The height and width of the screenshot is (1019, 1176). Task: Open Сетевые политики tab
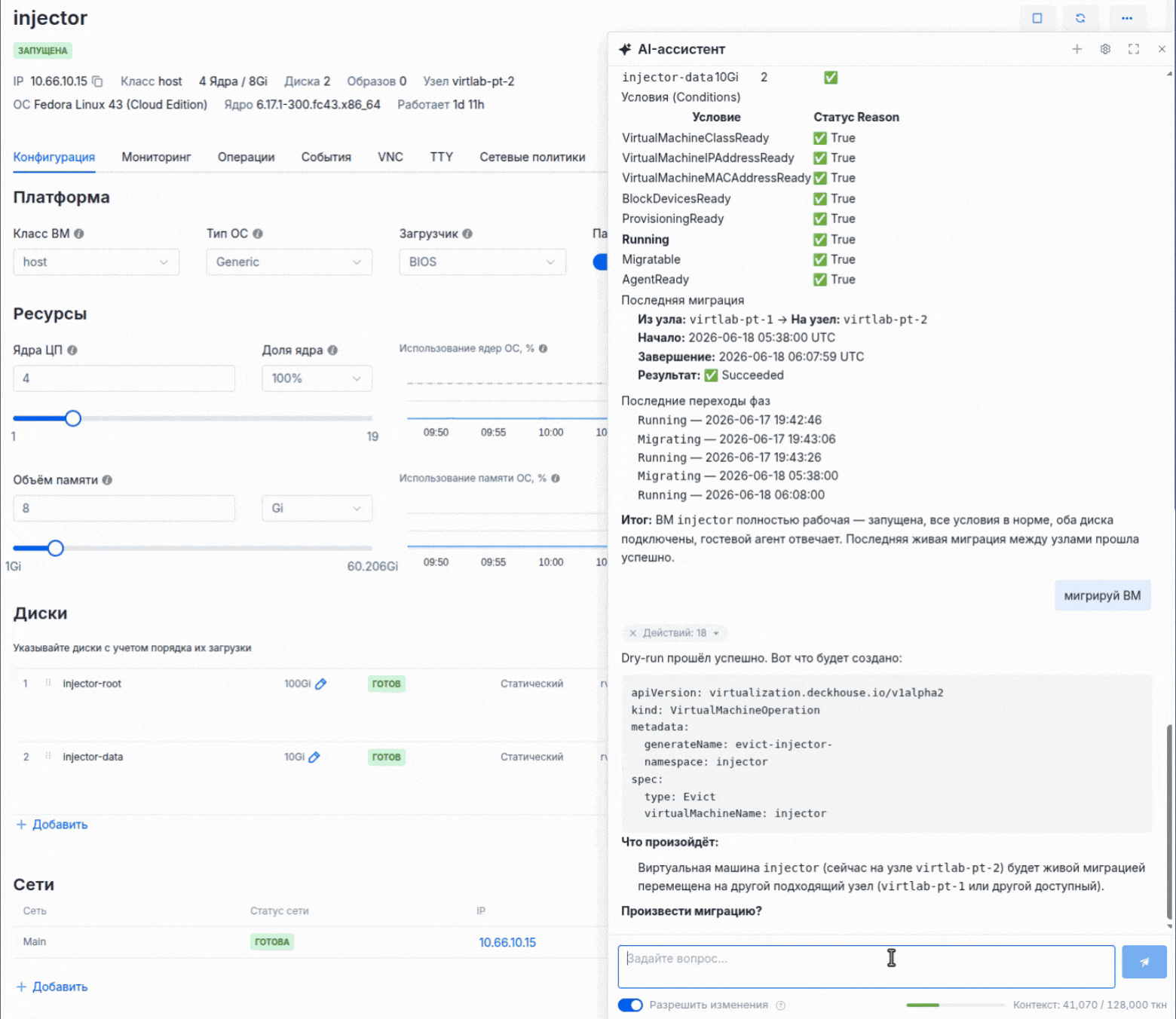(532, 157)
